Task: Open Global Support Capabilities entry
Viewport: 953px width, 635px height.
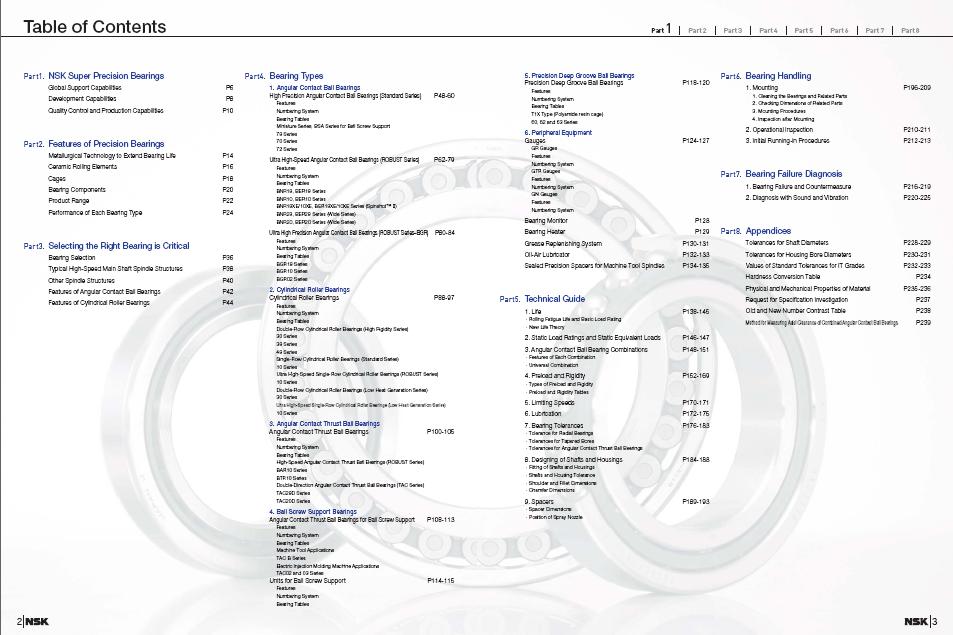Action: coord(84,88)
